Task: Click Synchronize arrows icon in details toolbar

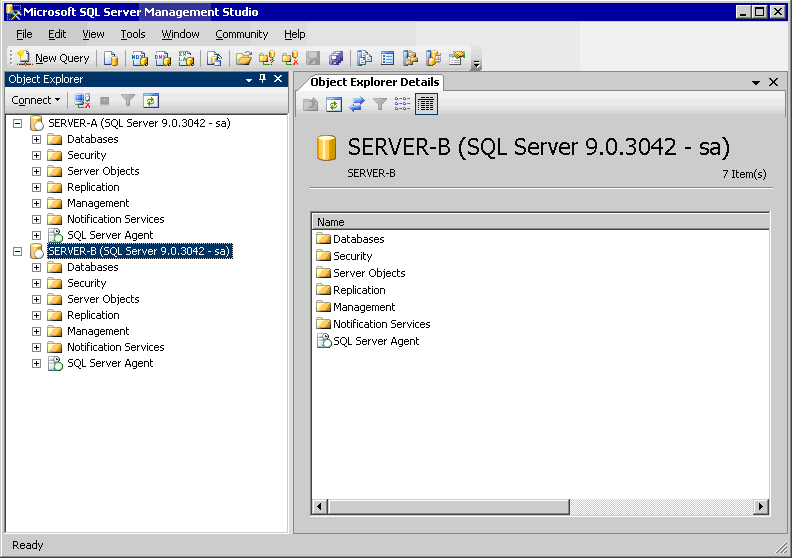Action: [357, 104]
